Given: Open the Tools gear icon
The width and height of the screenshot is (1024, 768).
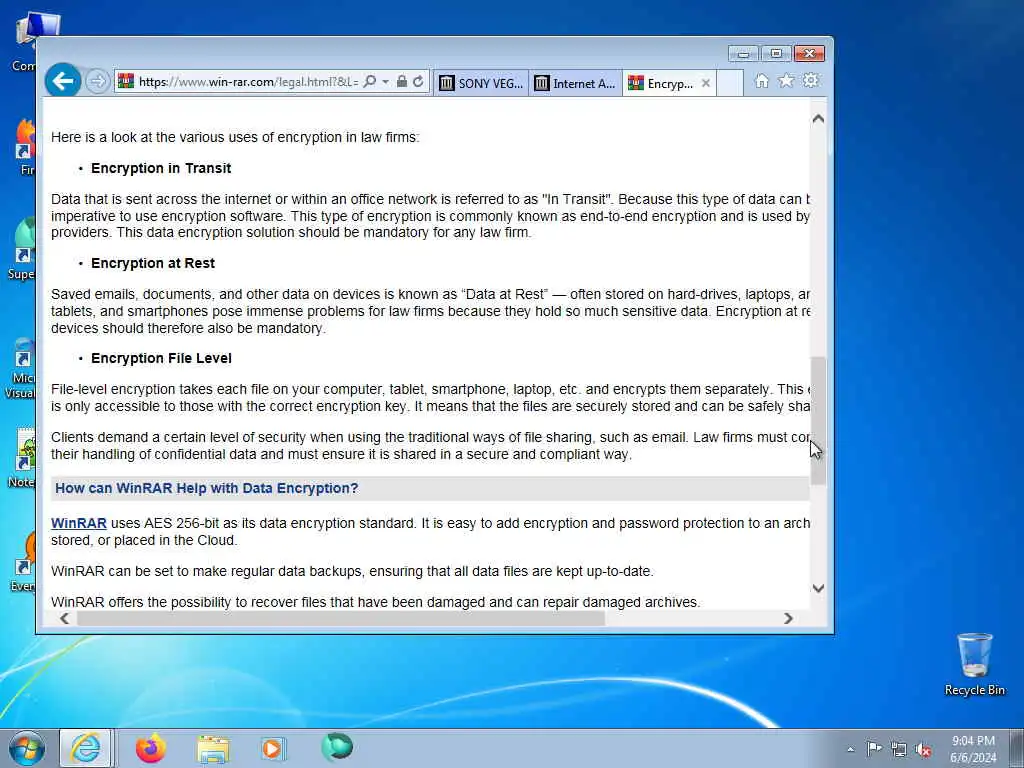Looking at the screenshot, I should point(811,80).
